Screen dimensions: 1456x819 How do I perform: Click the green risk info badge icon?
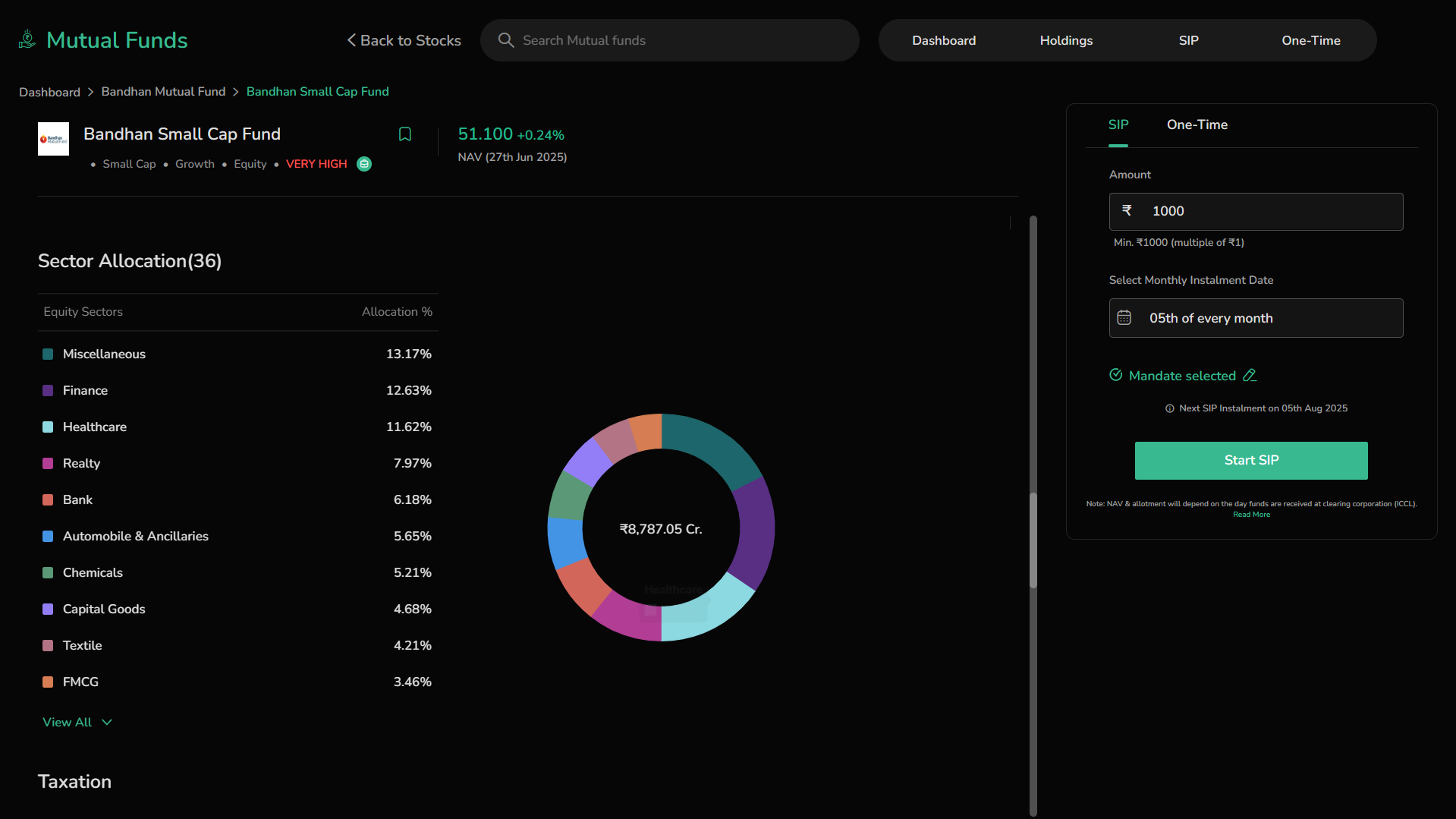tap(364, 164)
